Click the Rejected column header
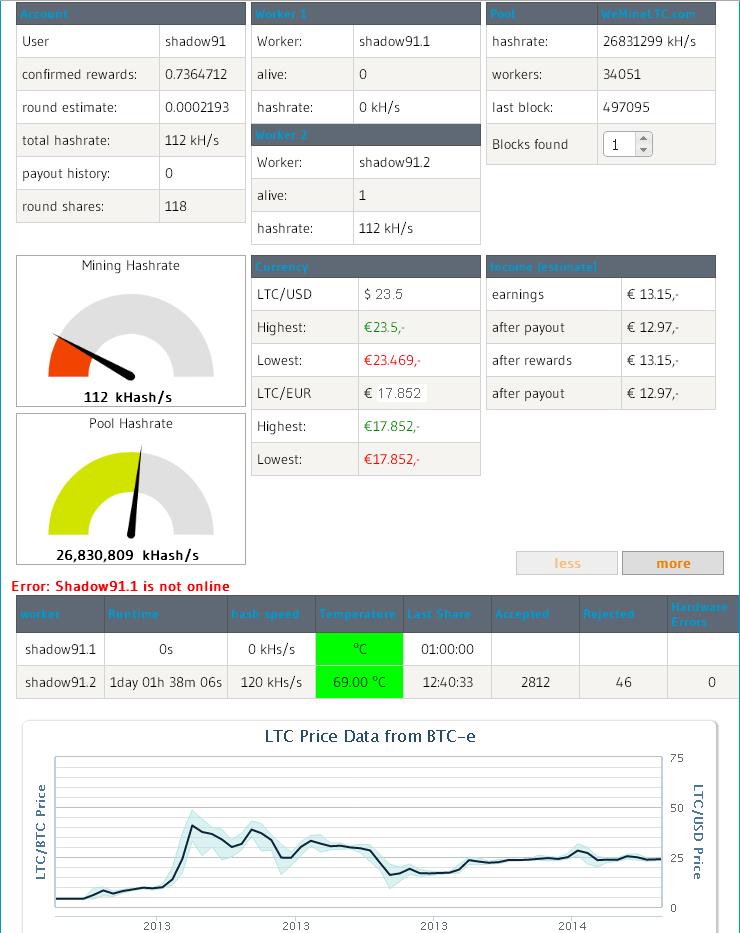740x933 pixels. click(x=609, y=614)
